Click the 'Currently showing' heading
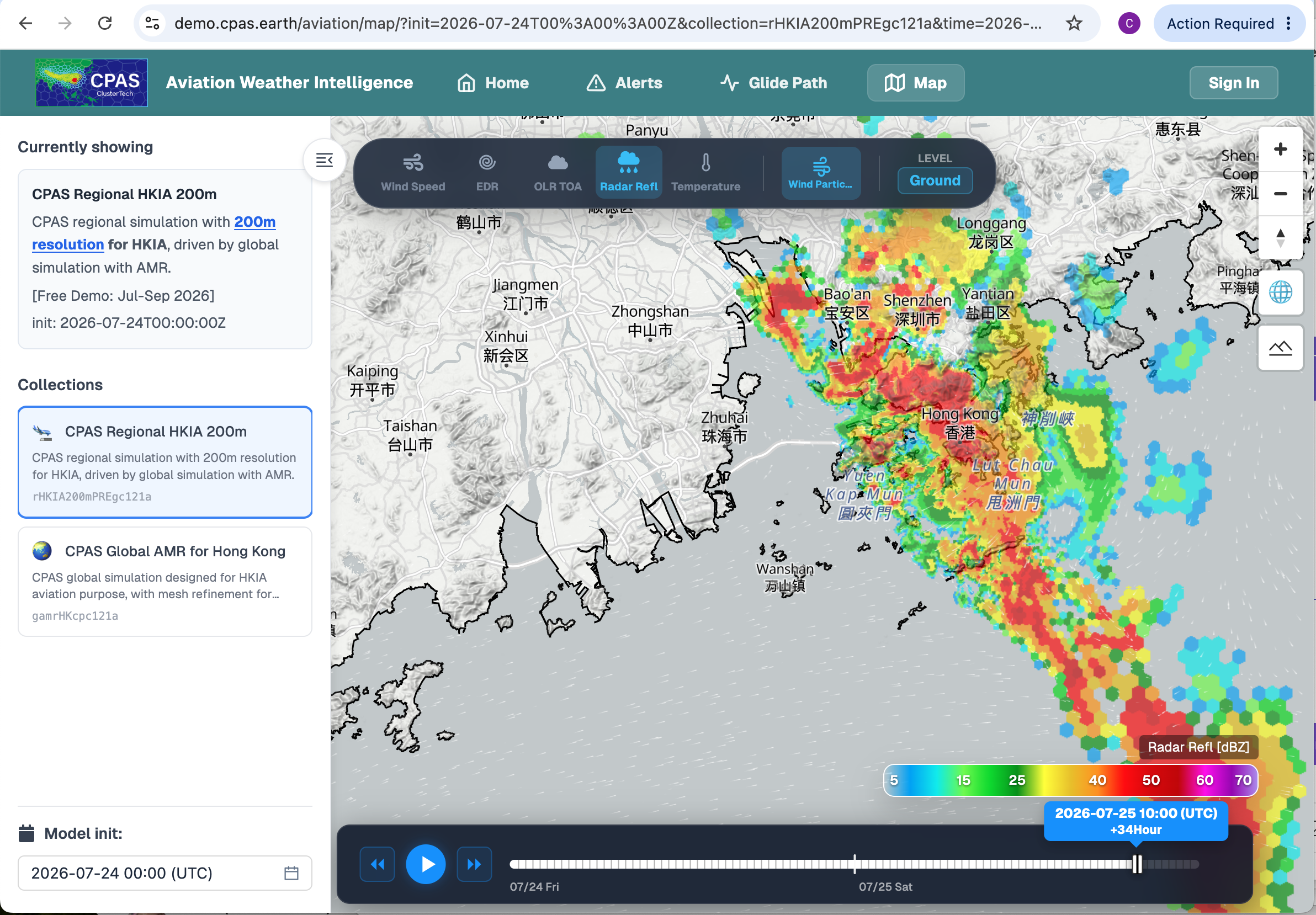The image size is (1316, 915). 86,147
